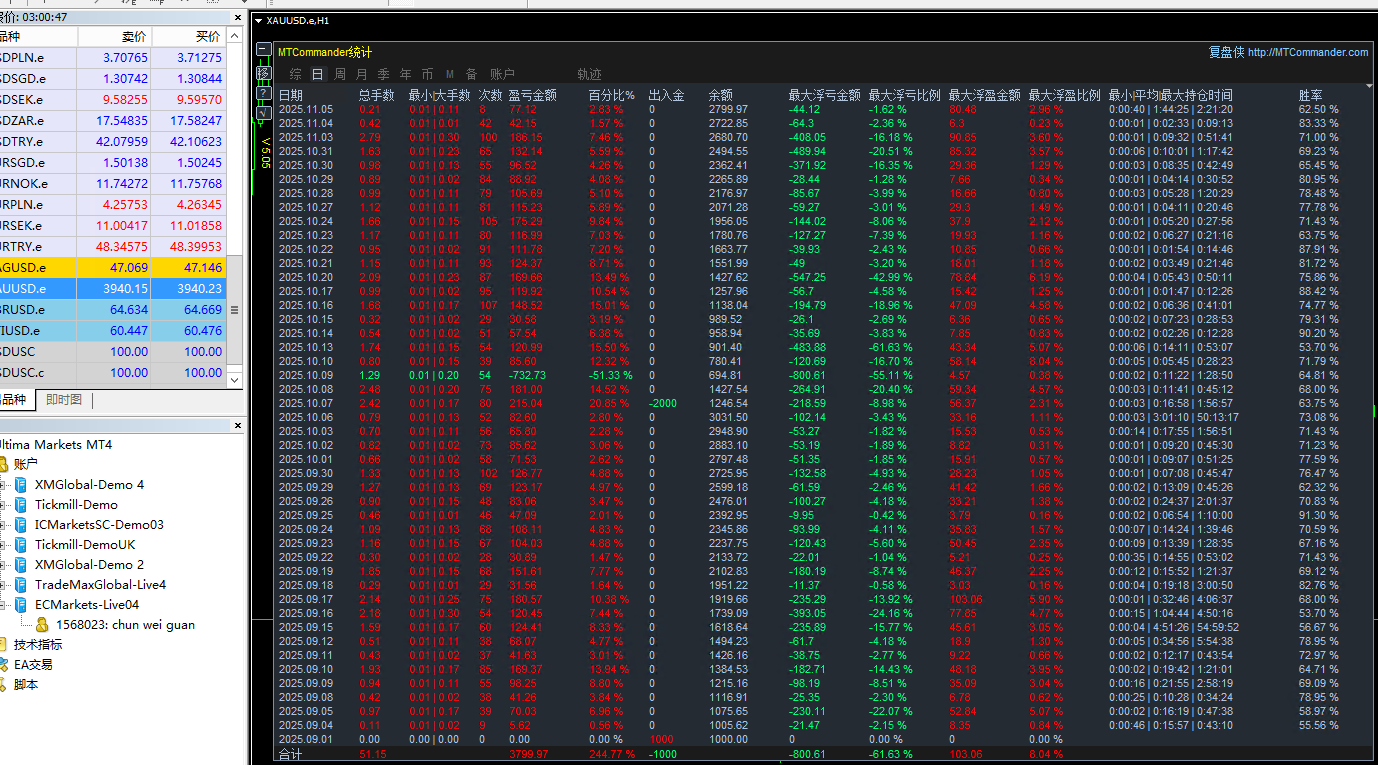Click the EA交易 icon in navigator

tap(4, 665)
